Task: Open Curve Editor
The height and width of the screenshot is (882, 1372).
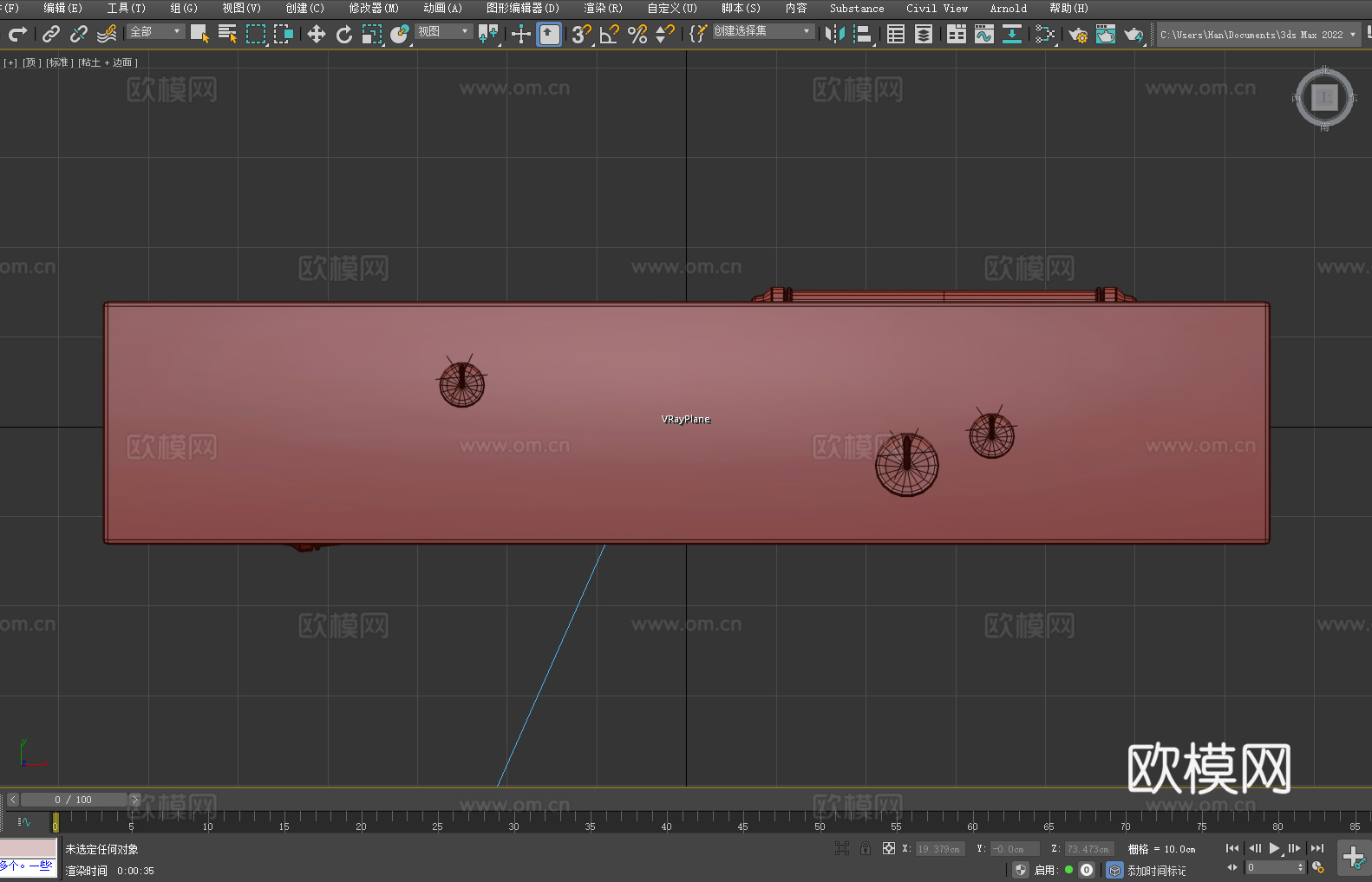Action: 984,34
